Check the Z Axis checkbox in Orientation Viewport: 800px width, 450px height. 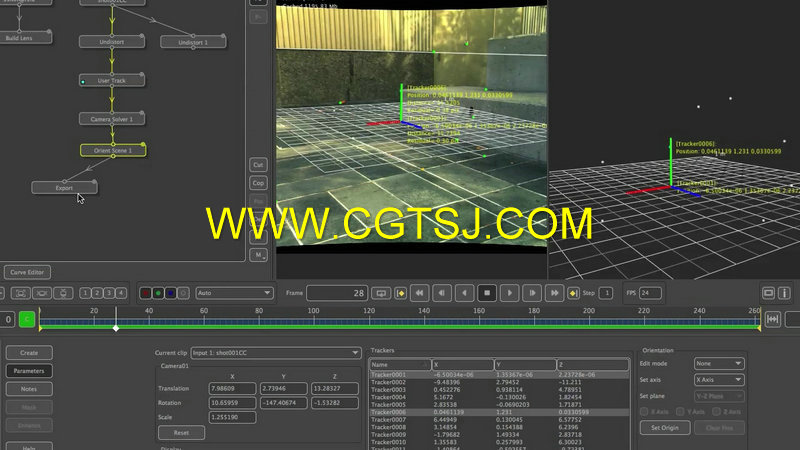tap(716, 411)
